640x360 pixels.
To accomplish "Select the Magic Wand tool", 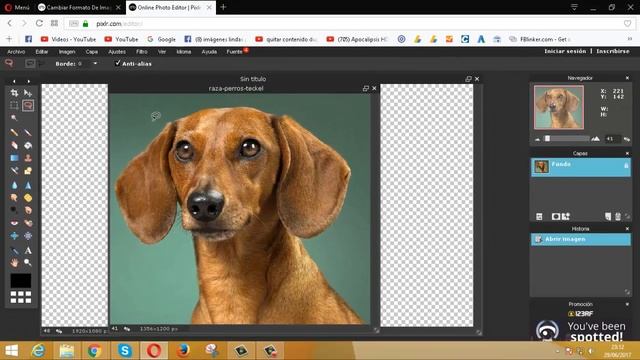I will pyautogui.click(x=14, y=118).
